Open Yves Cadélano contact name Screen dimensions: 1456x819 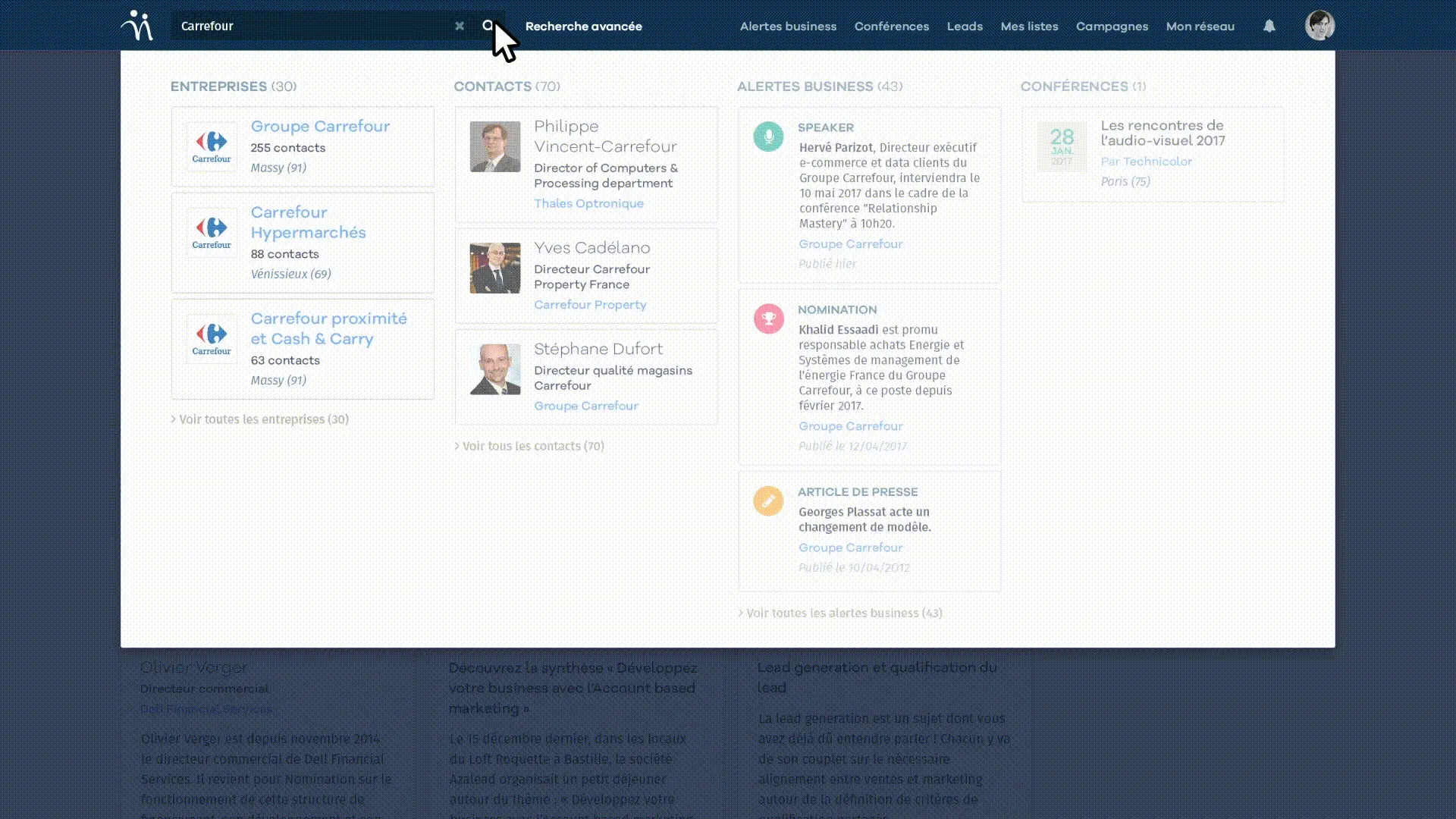coord(591,248)
